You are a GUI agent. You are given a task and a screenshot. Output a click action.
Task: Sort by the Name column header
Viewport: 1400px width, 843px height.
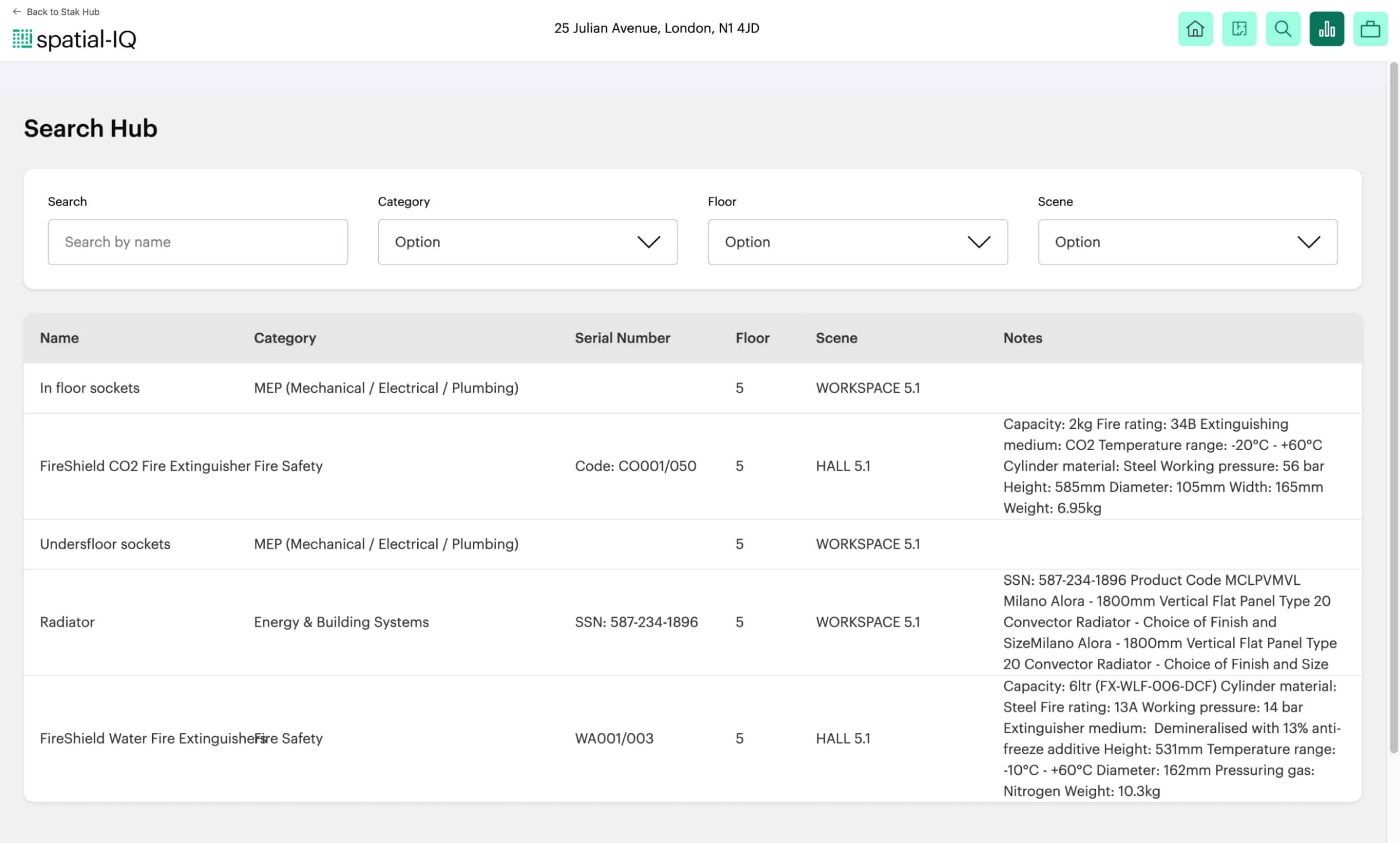(59, 338)
